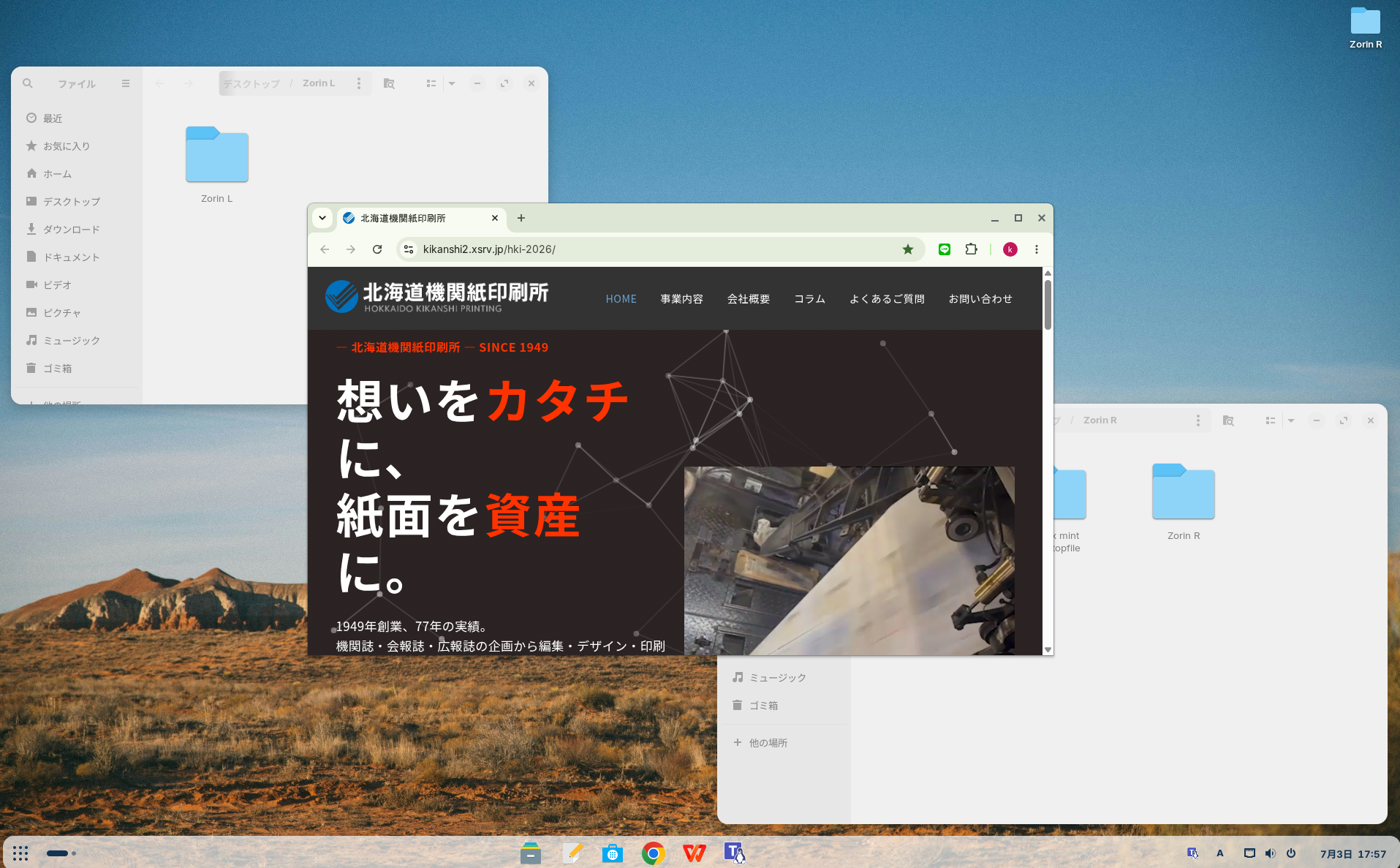
Task: Click the workspace switcher indicator in taskbar
Action: [61, 853]
